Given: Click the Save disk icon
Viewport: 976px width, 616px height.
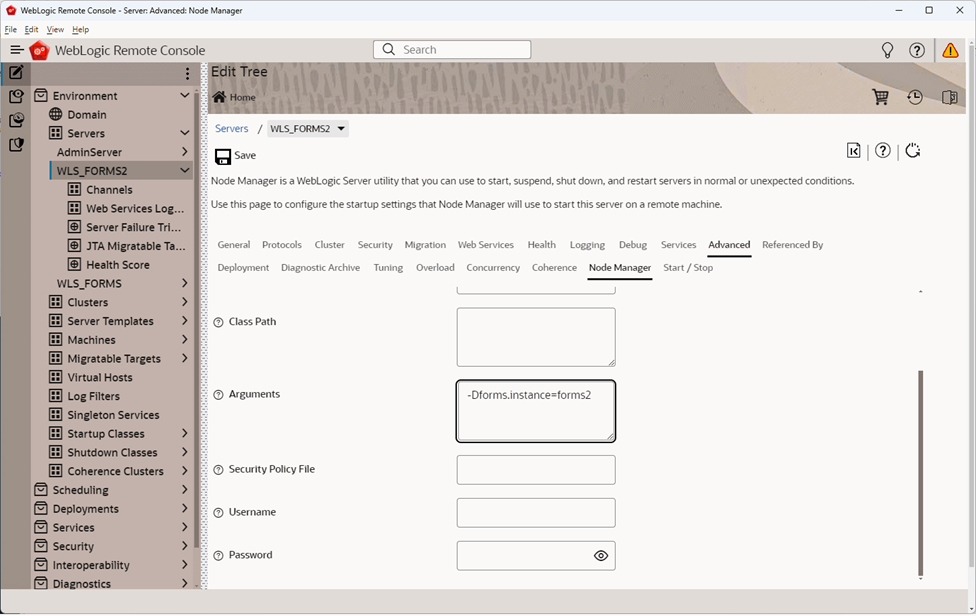Looking at the screenshot, I should 223,156.
